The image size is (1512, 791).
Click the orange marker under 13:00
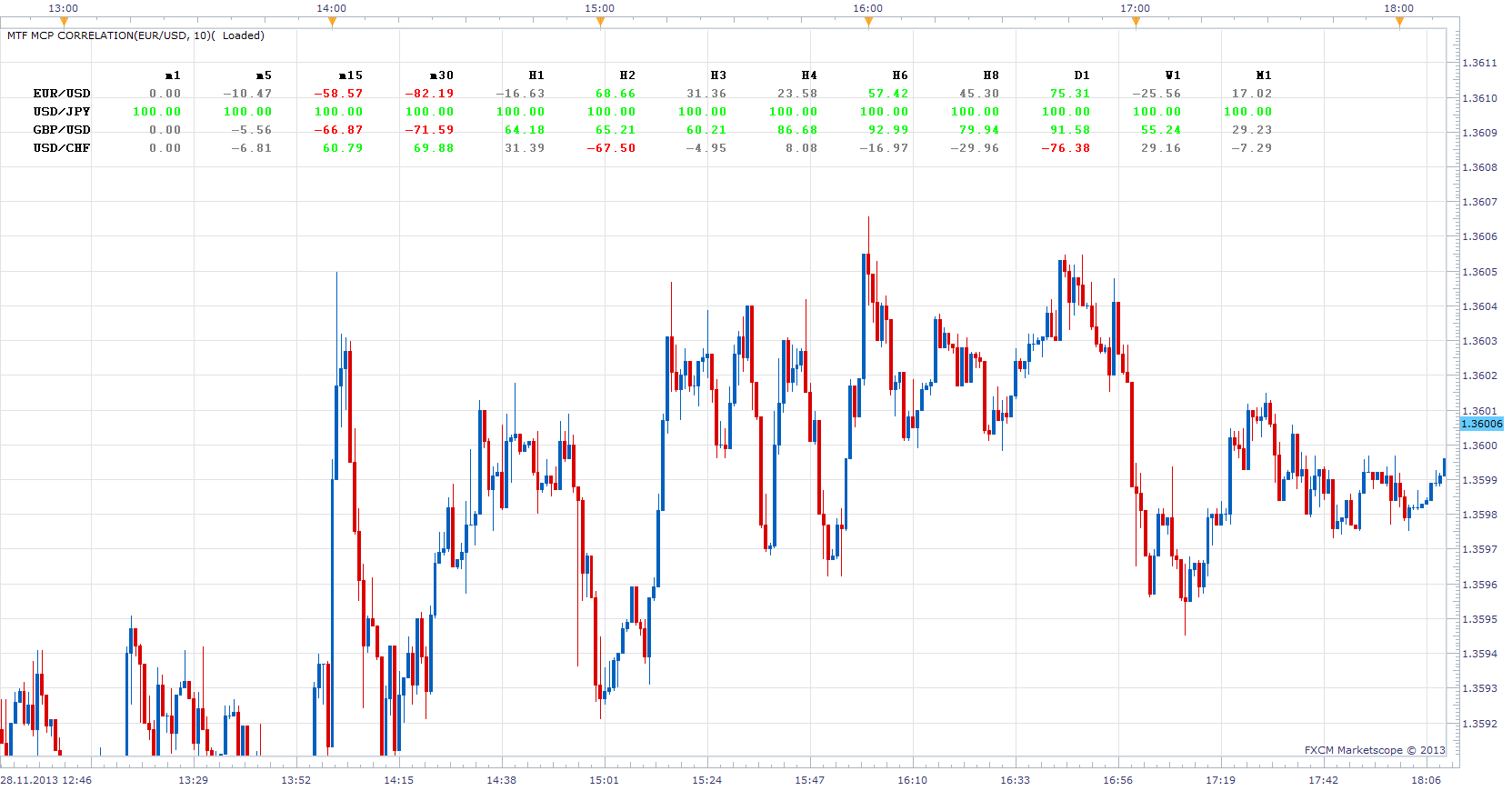pos(64,22)
